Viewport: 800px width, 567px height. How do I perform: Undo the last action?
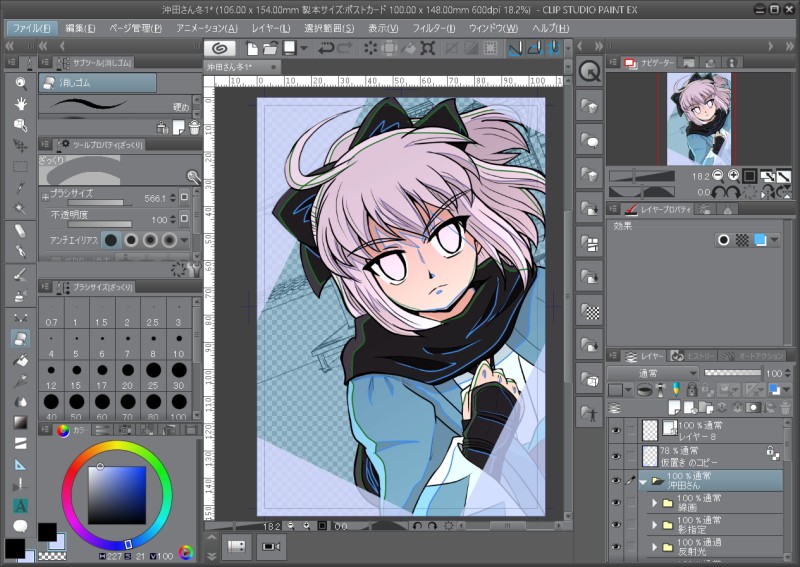(326, 48)
